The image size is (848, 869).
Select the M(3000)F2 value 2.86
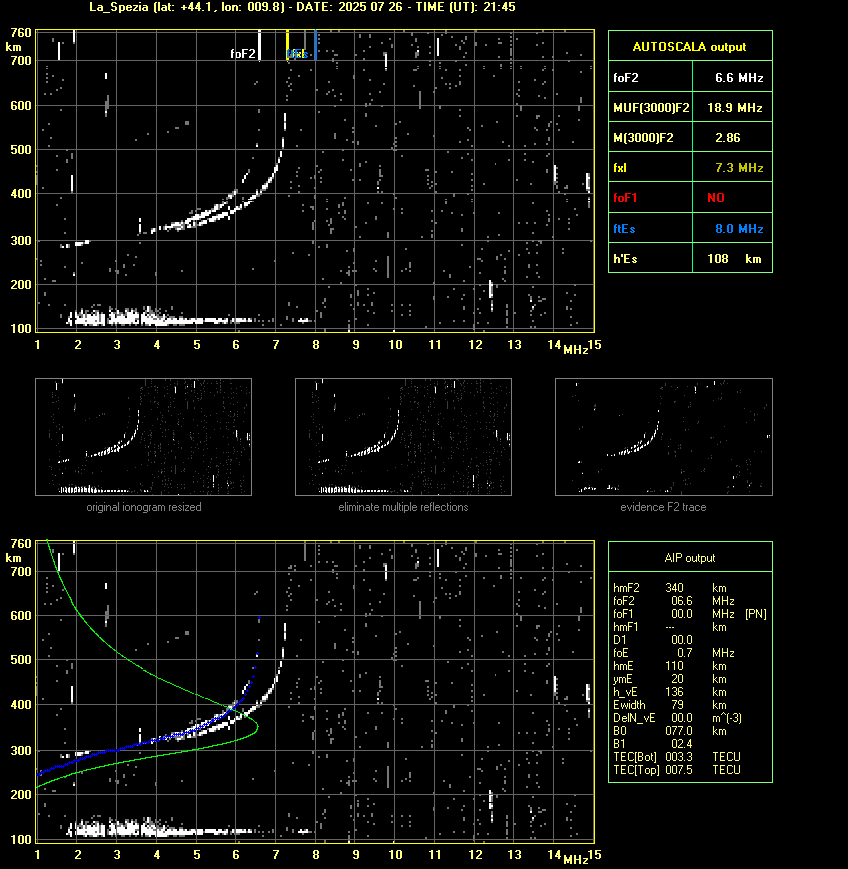[728, 137]
